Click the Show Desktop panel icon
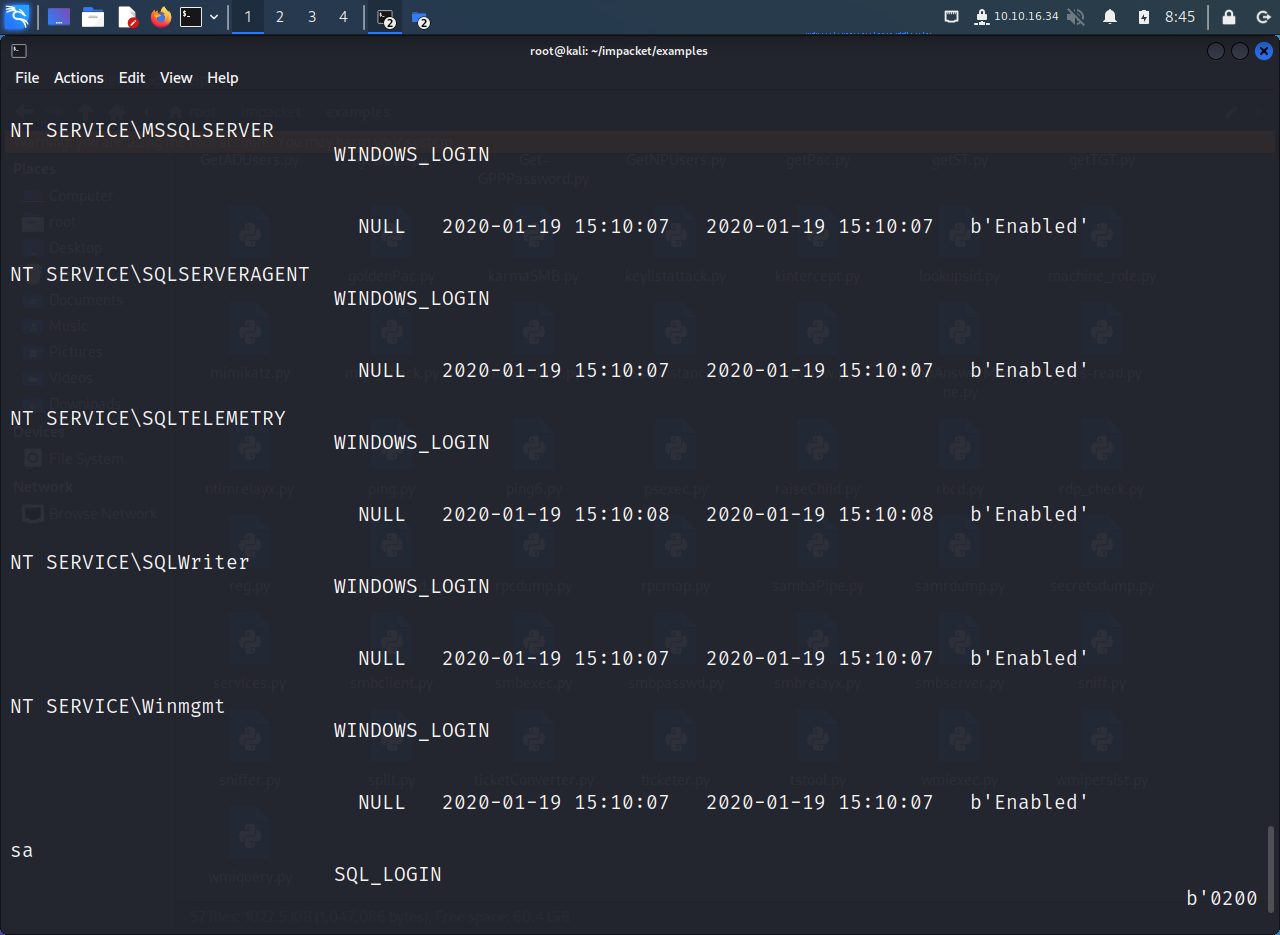 pos(59,17)
